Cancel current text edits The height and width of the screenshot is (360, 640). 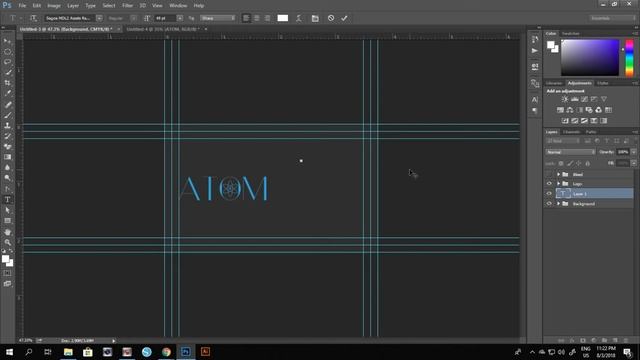[x=331, y=18]
